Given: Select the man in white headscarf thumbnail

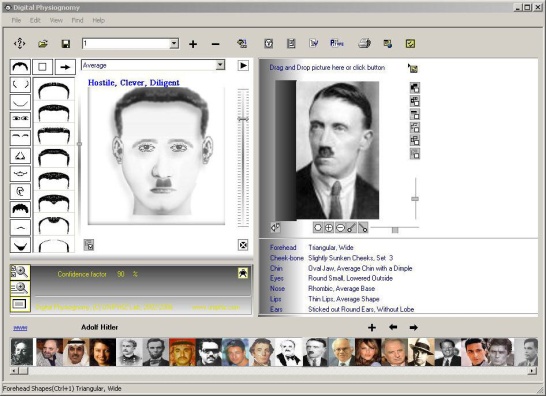Looking at the screenshot, I should coord(76,352).
